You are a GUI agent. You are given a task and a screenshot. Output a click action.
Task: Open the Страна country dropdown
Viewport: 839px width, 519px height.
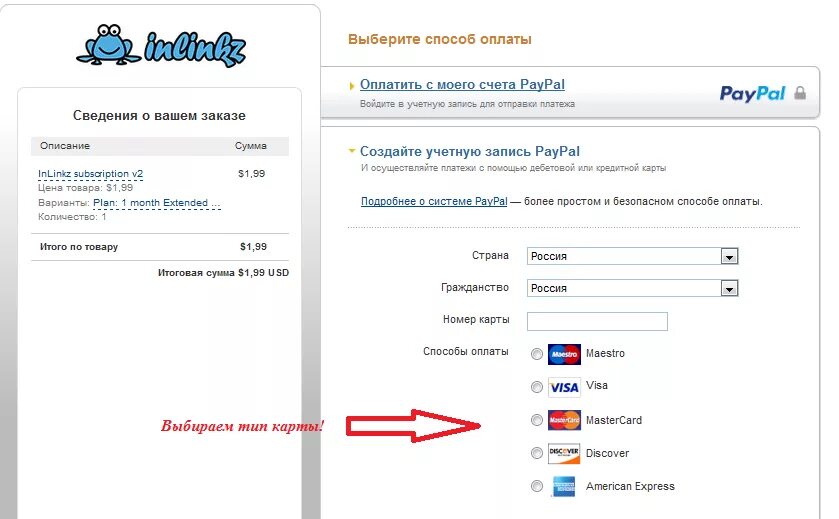click(x=632, y=256)
